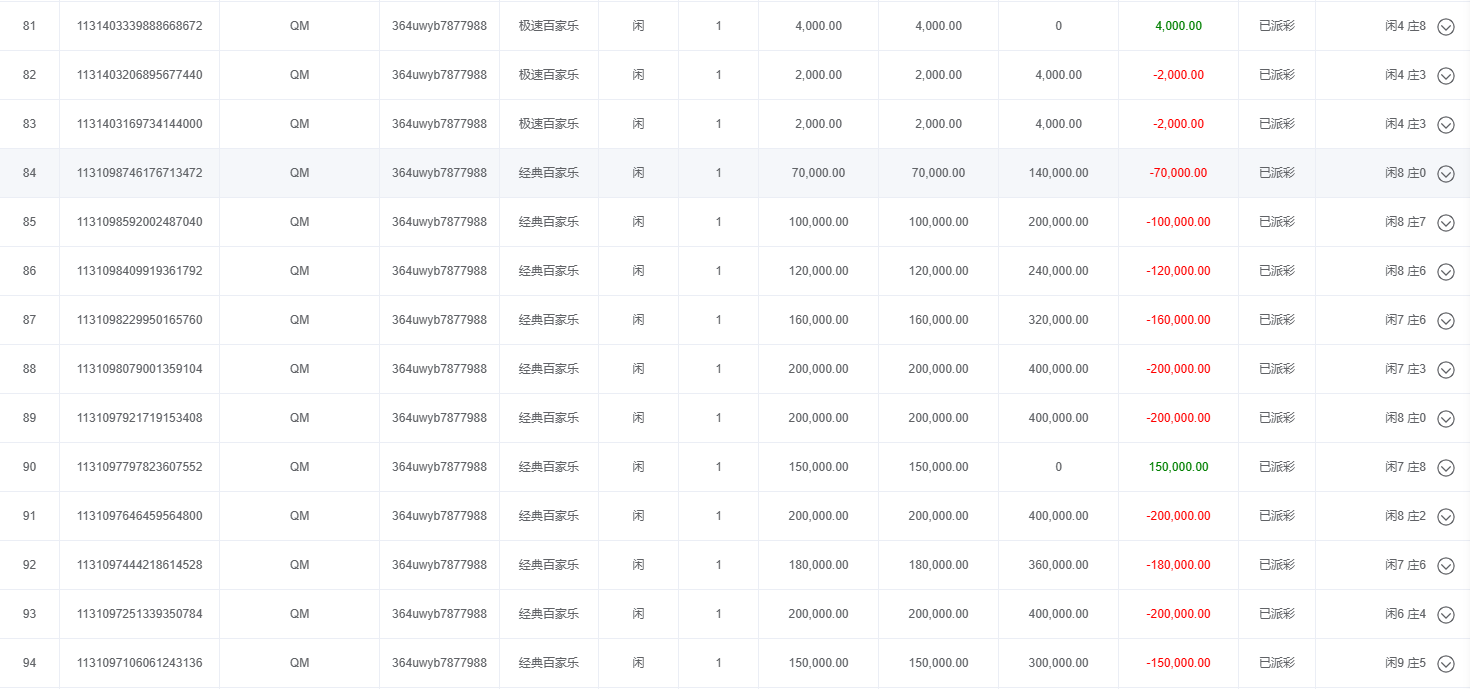This screenshot has width=1470, height=689.
Task: Click green 4,000.00 profit value
Action: tap(1178, 26)
